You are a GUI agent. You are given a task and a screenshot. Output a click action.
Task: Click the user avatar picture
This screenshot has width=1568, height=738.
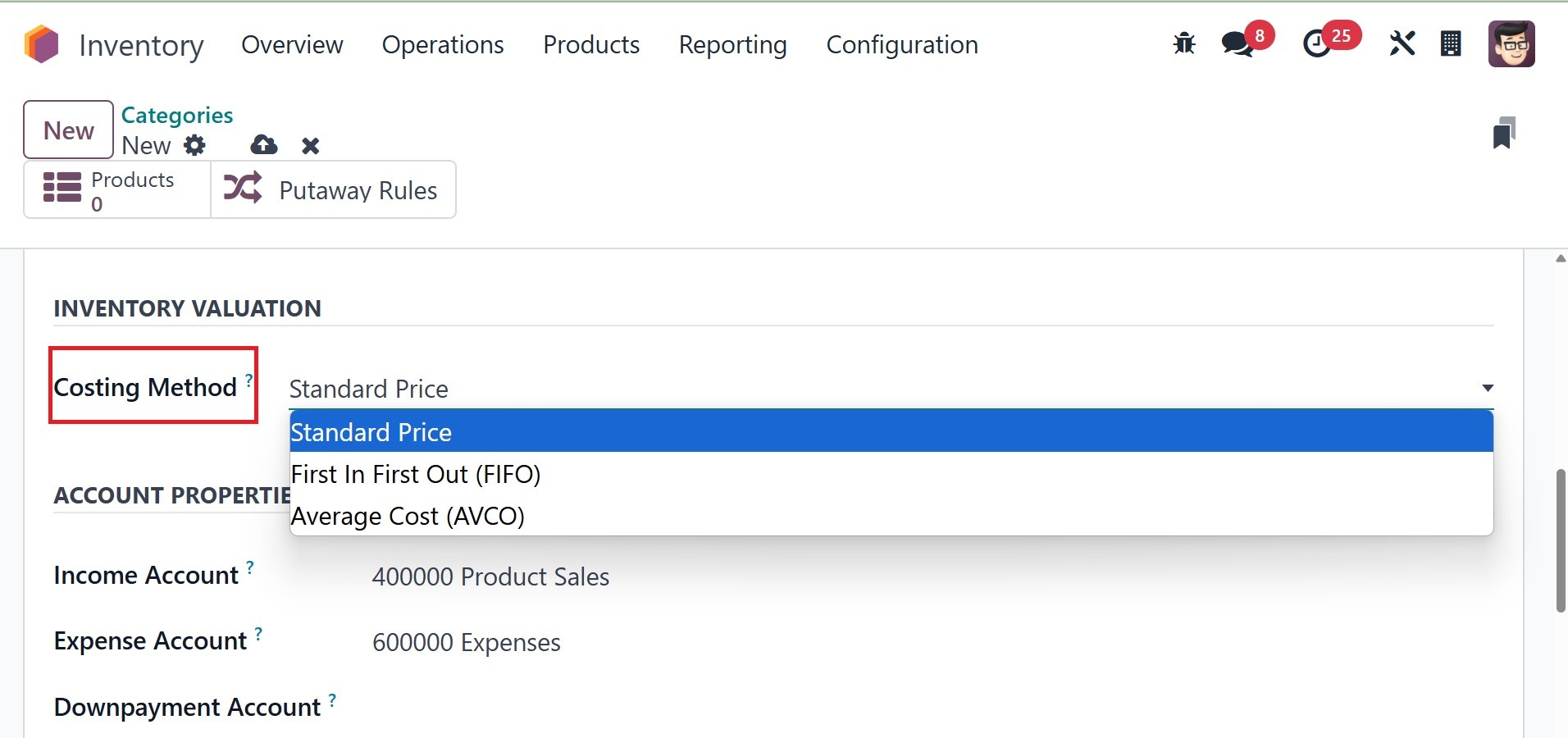(x=1511, y=43)
